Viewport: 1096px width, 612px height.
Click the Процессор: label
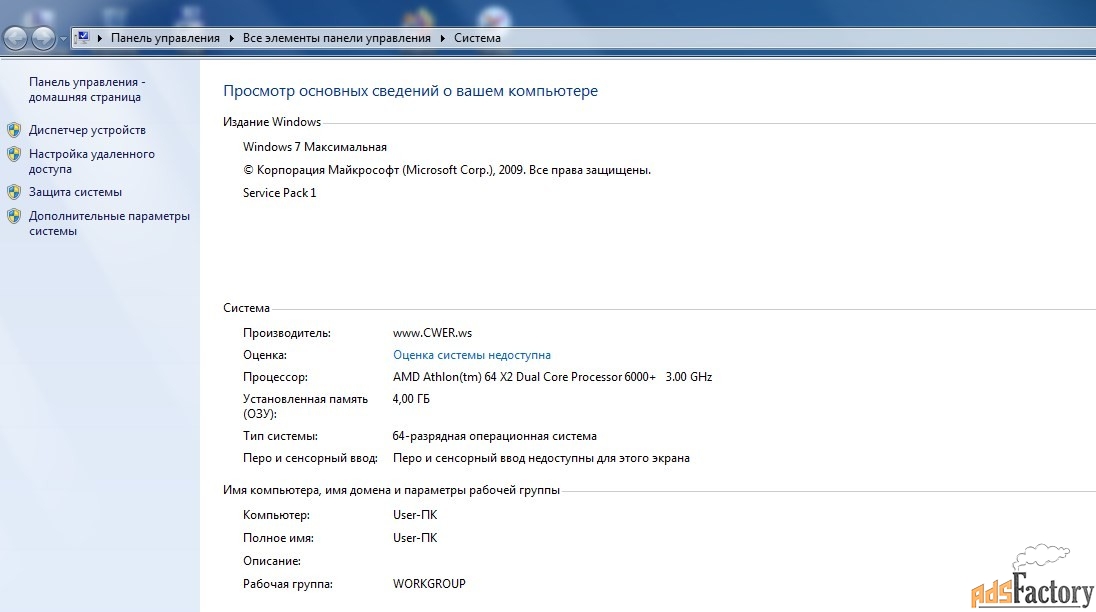275,377
